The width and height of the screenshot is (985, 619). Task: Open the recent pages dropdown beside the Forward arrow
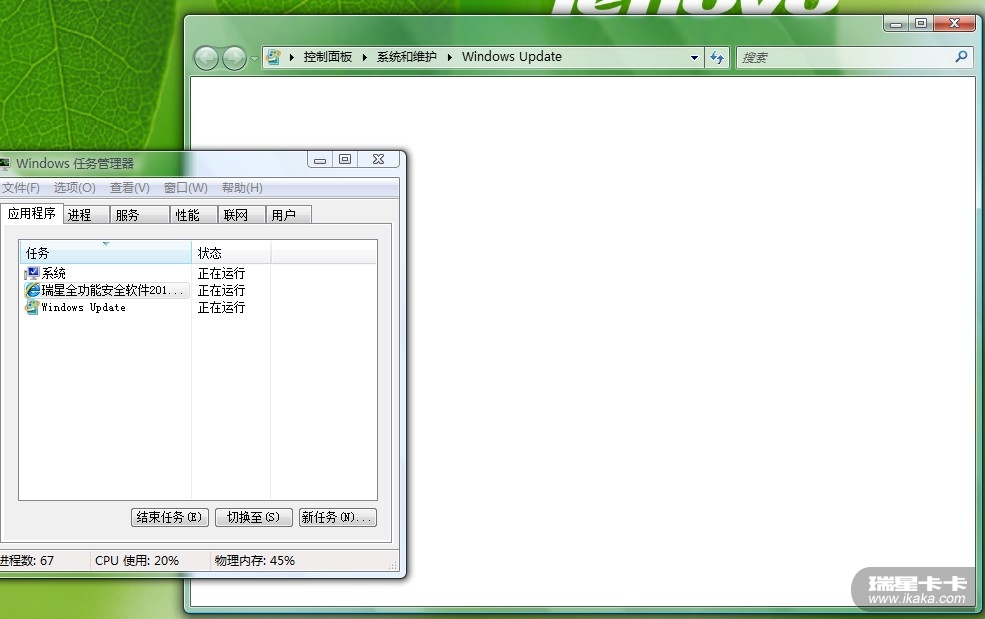click(x=254, y=58)
